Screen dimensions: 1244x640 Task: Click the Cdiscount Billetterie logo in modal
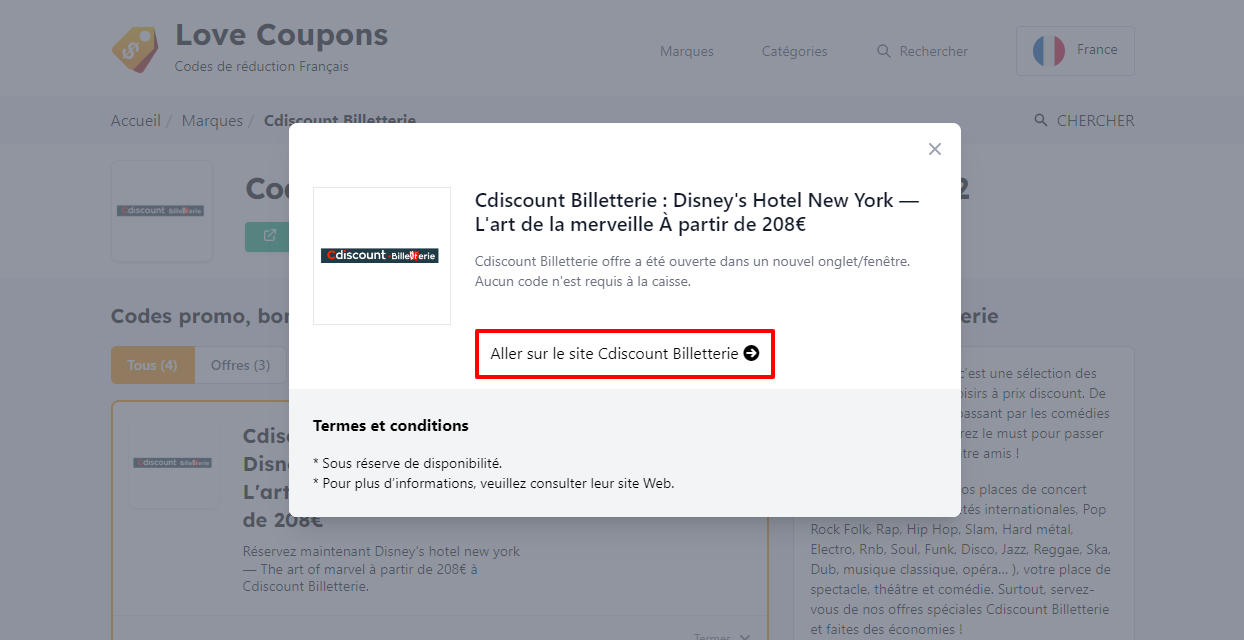(x=382, y=256)
